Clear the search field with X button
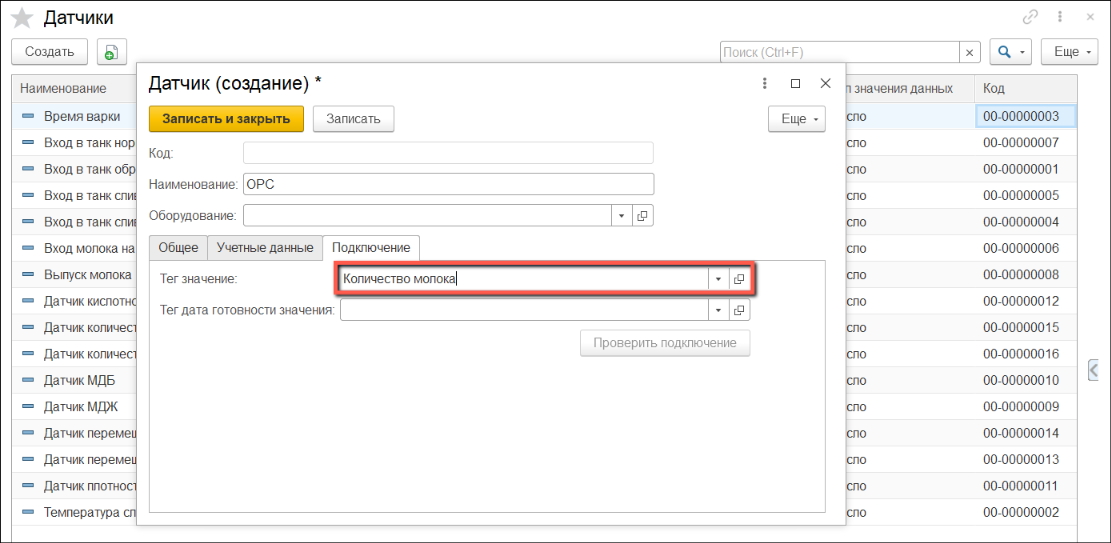 tap(969, 52)
